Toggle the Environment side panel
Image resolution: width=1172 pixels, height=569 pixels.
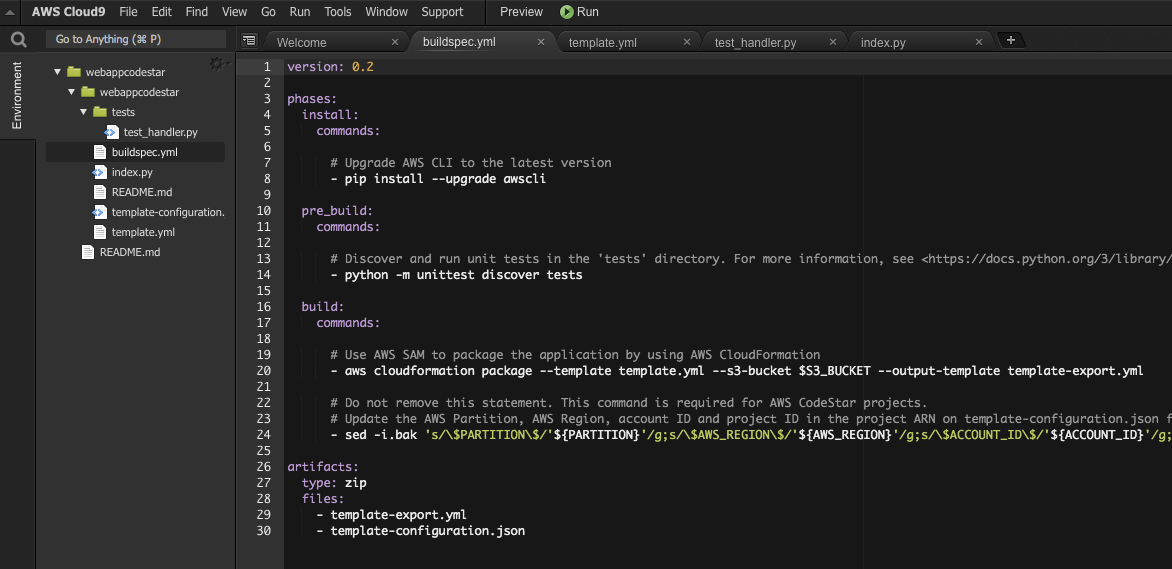tap(17, 96)
